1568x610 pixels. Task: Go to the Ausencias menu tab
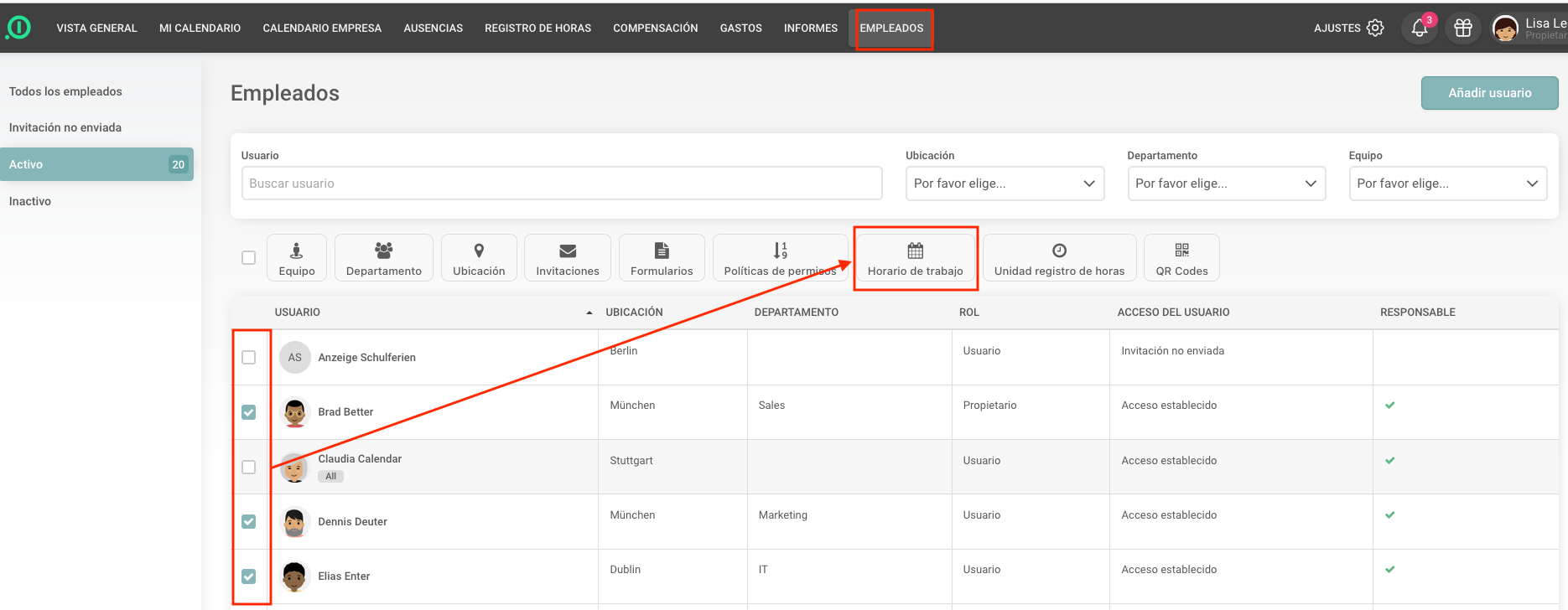pos(433,28)
